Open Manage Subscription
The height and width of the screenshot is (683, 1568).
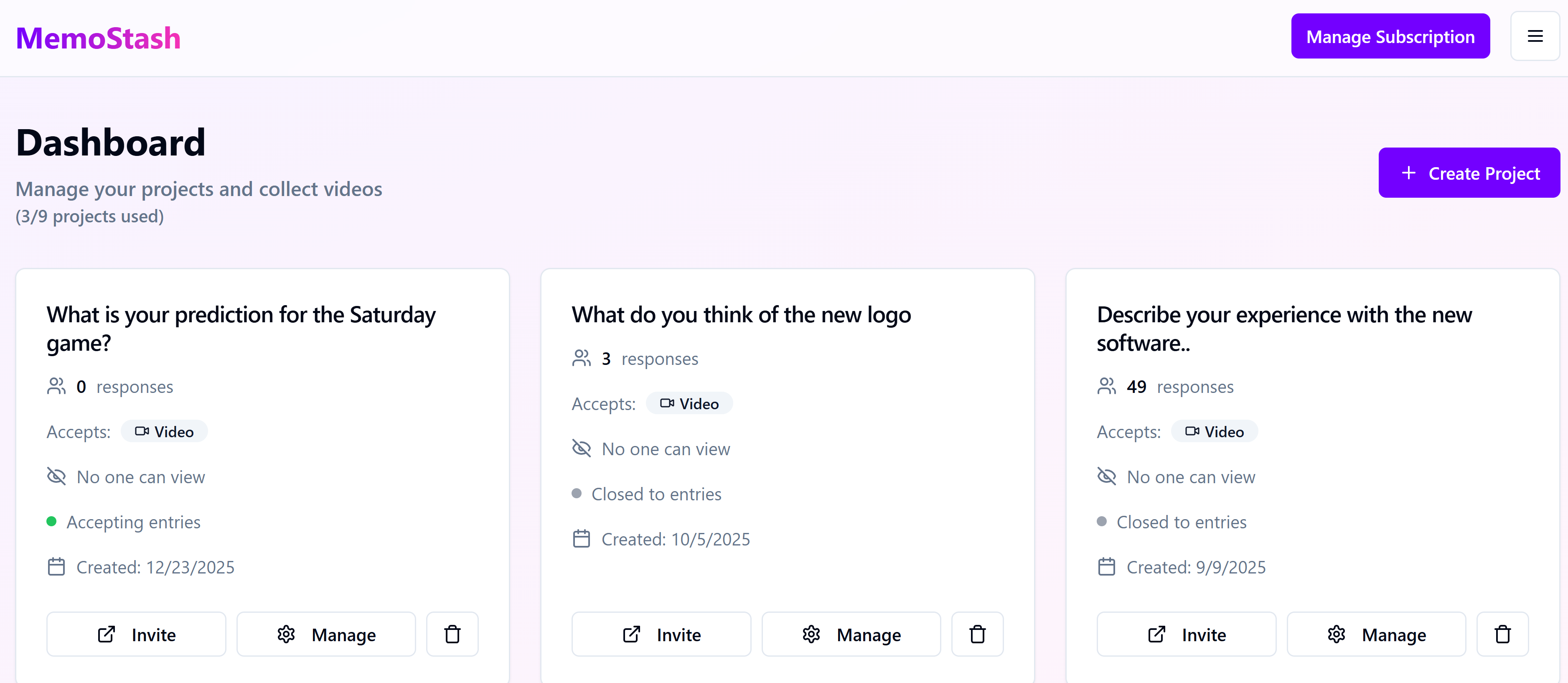tap(1390, 36)
